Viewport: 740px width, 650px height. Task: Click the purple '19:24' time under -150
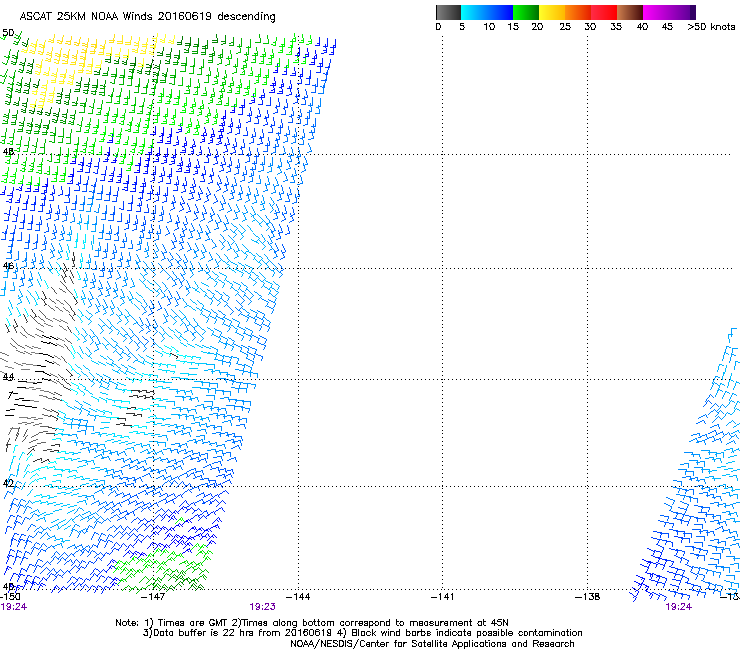[x=13, y=607]
